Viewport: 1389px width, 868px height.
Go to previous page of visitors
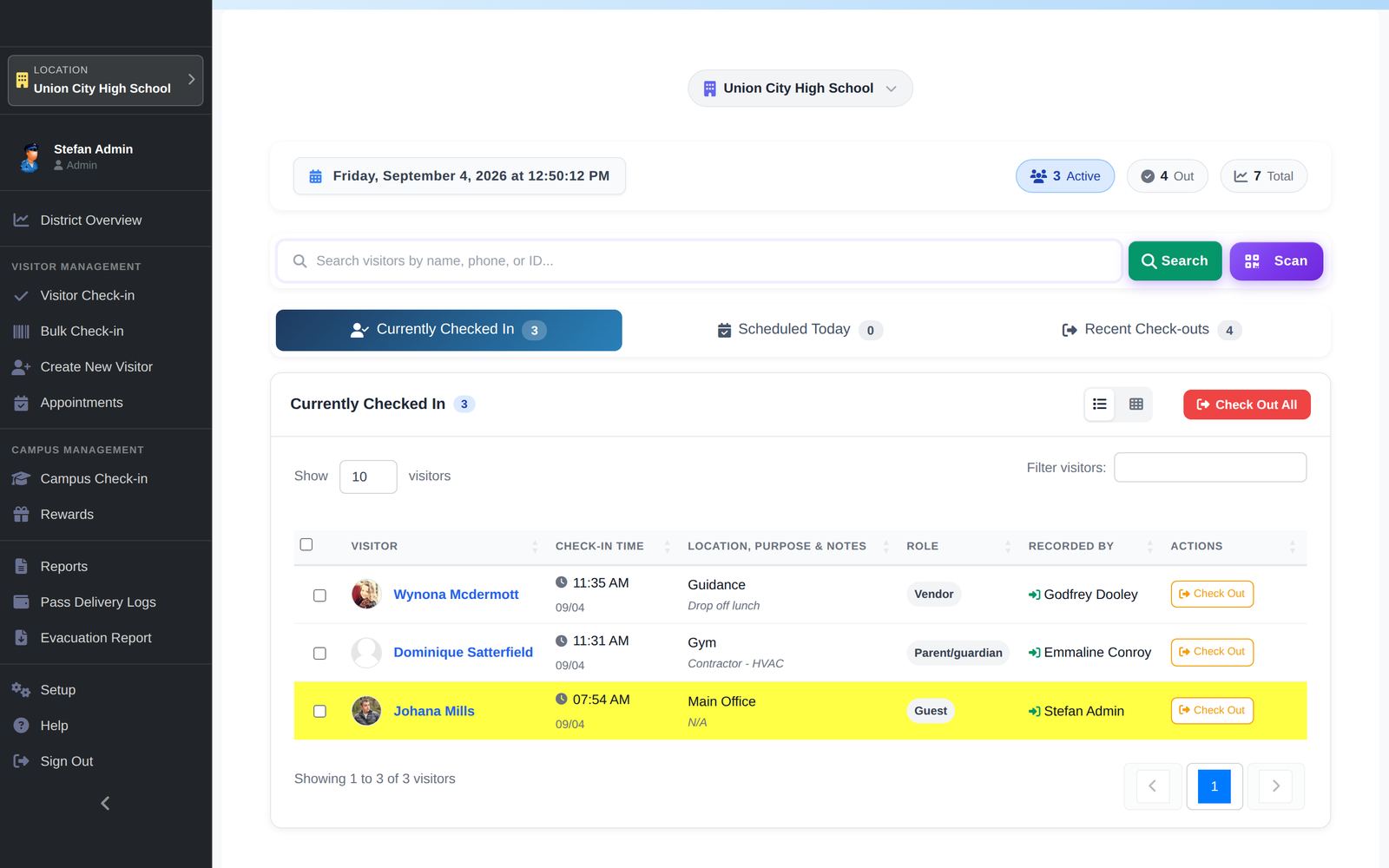(1153, 786)
